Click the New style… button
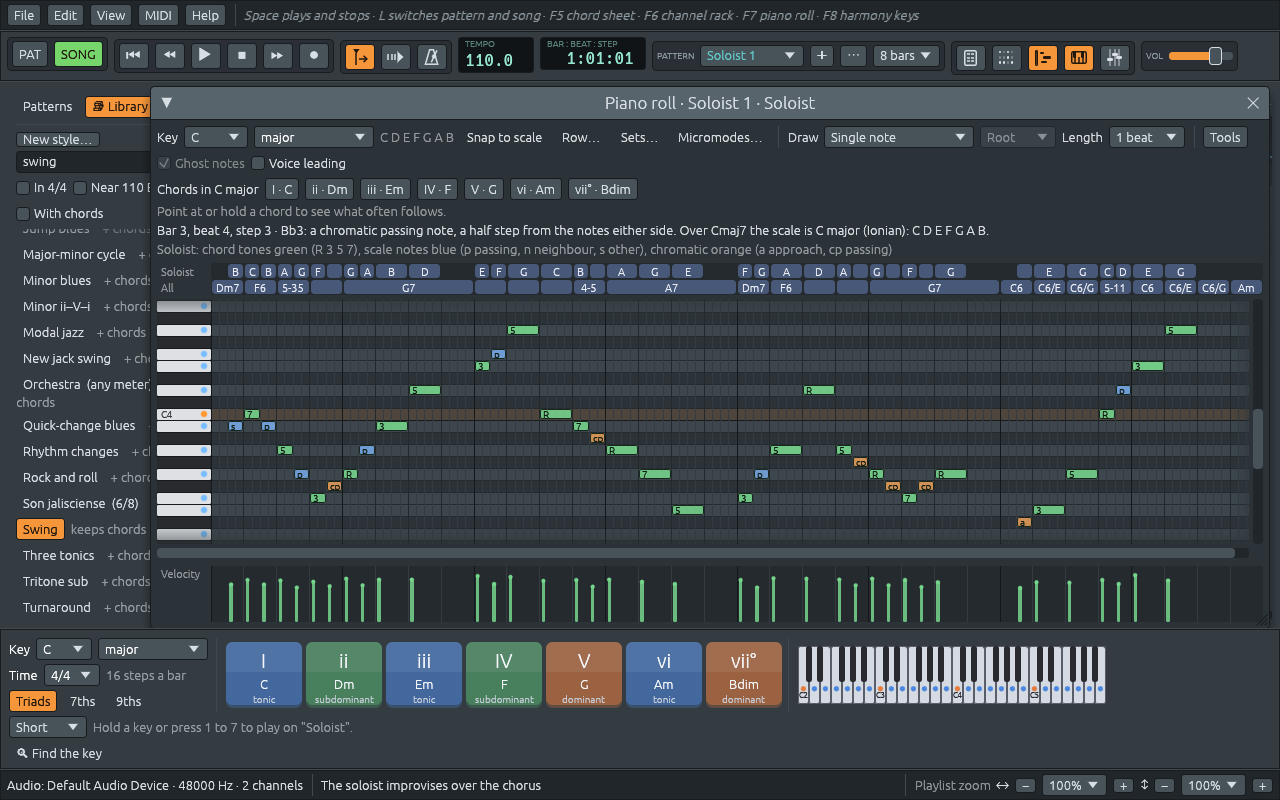The width and height of the screenshot is (1280, 800). click(x=60, y=139)
